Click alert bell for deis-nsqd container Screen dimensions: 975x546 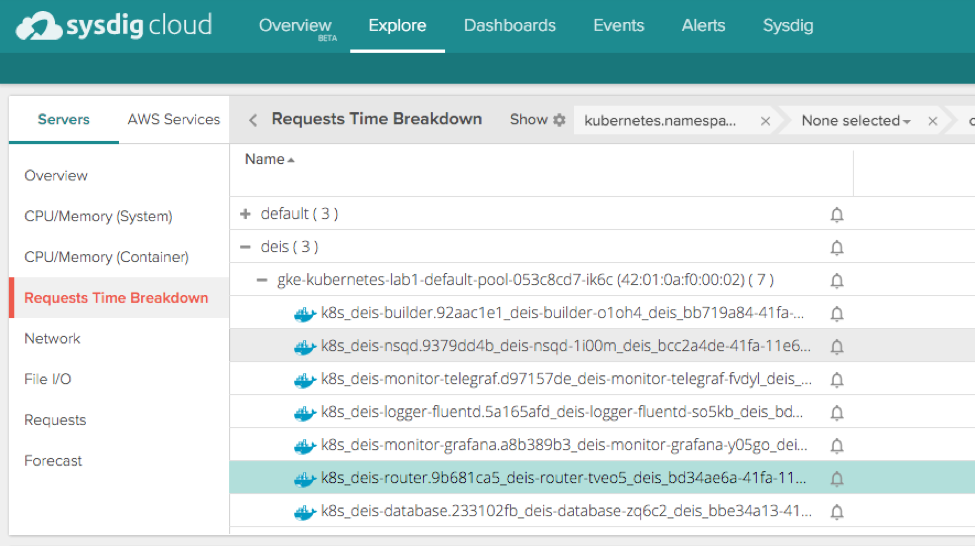(x=837, y=346)
